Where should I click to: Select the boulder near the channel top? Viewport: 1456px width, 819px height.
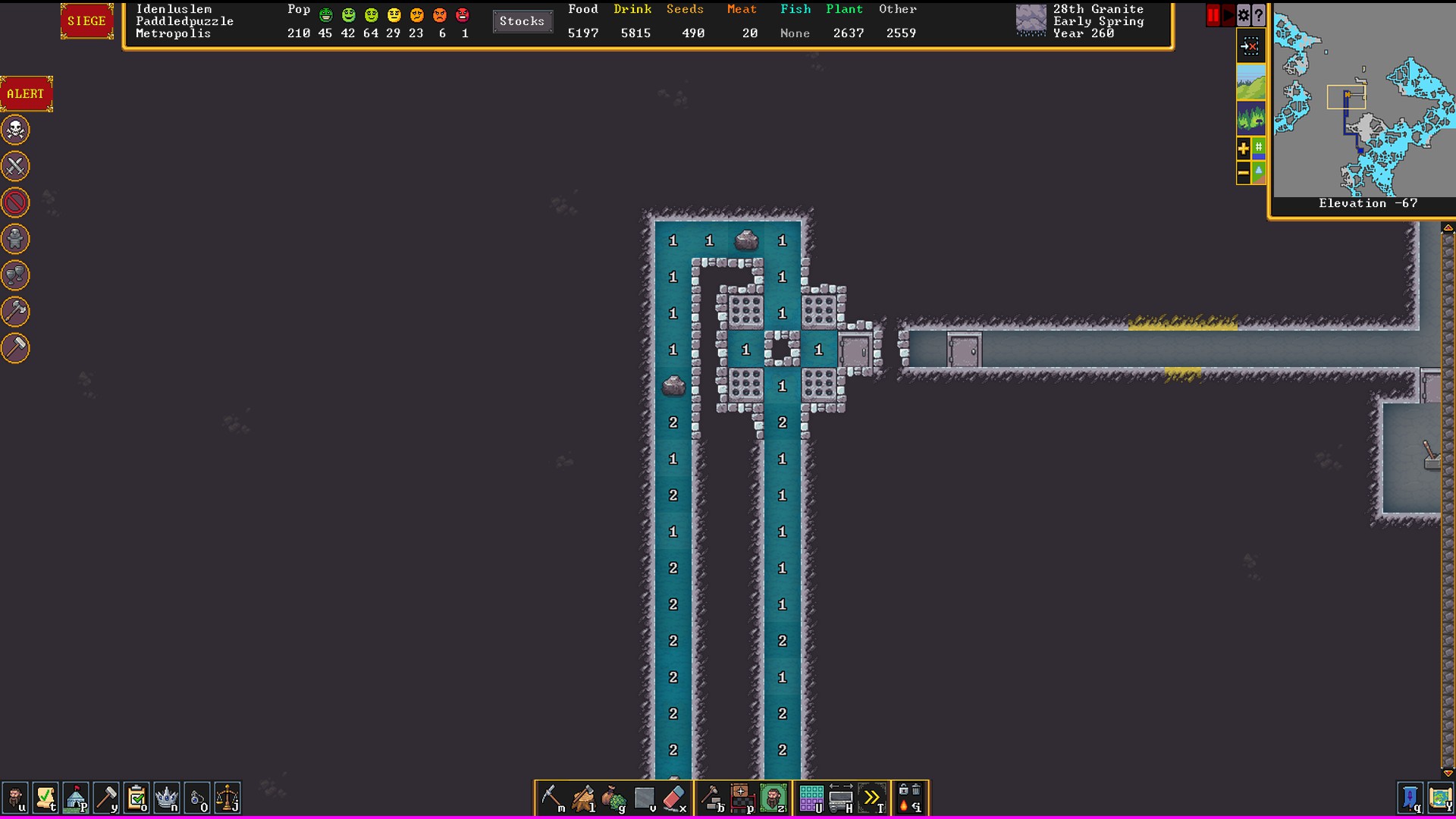click(746, 240)
